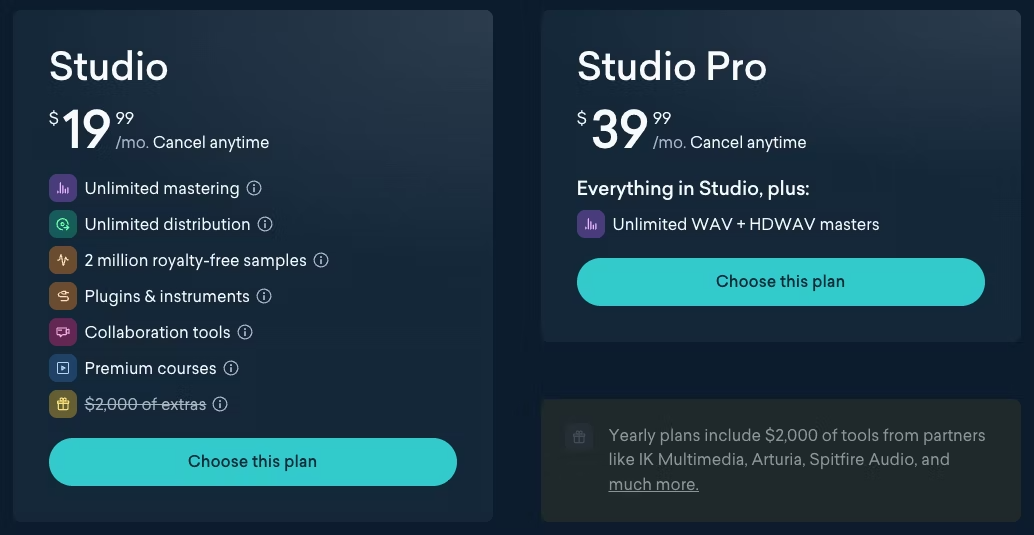Open info tooltip for Unlimited distribution
The image size is (1034, 535).
pos(265,224)
